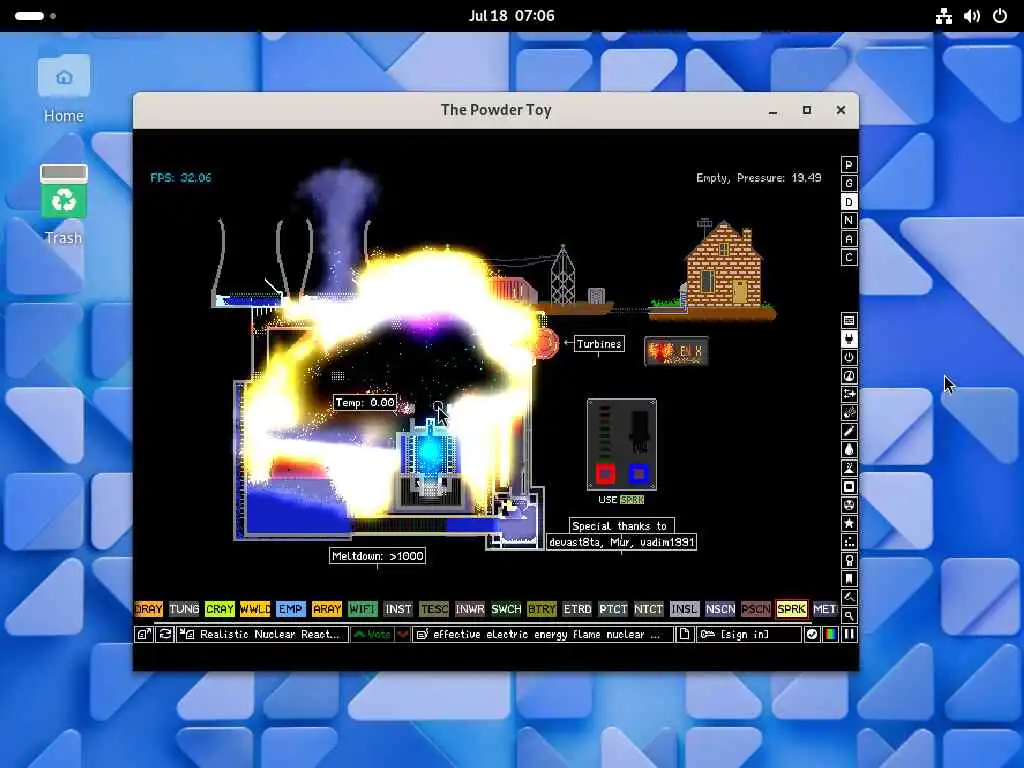The height and width of the screenshot is (768, 1024).
Task: Toggle the N display mode button
Action: (x=849, y=220)
